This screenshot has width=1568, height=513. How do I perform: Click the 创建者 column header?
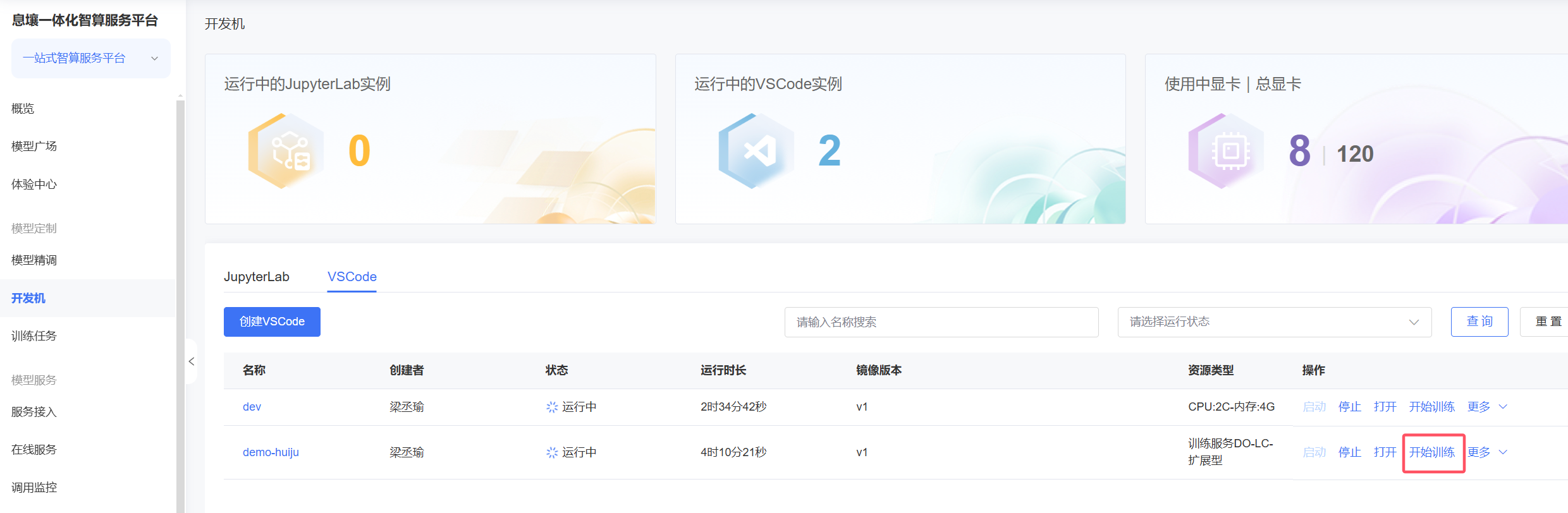[407, 370]
